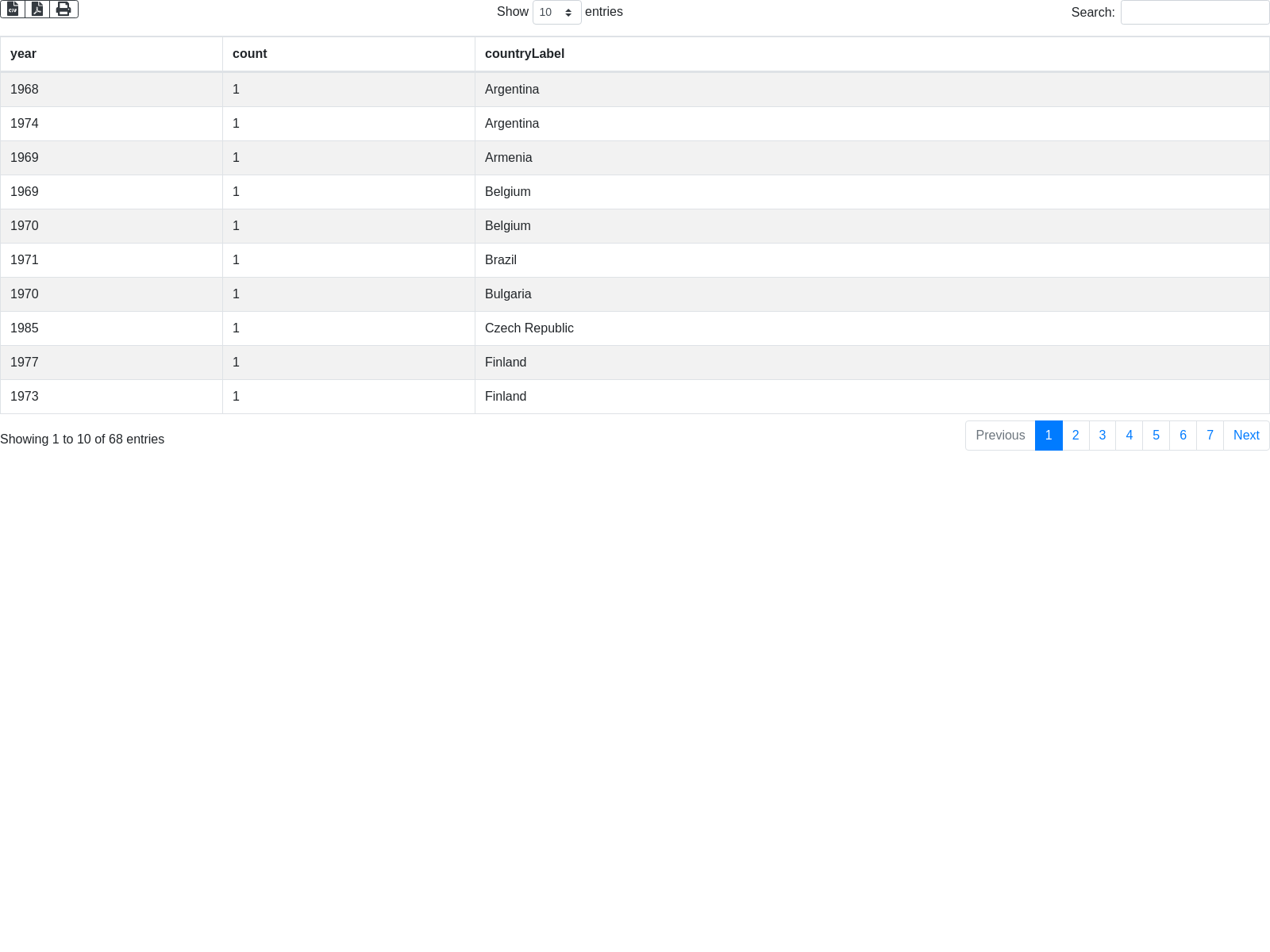The width and height of the screenshot is (1270, 952).
Task: Select the Armenia country cell
Action: click(x=509, y=158)
